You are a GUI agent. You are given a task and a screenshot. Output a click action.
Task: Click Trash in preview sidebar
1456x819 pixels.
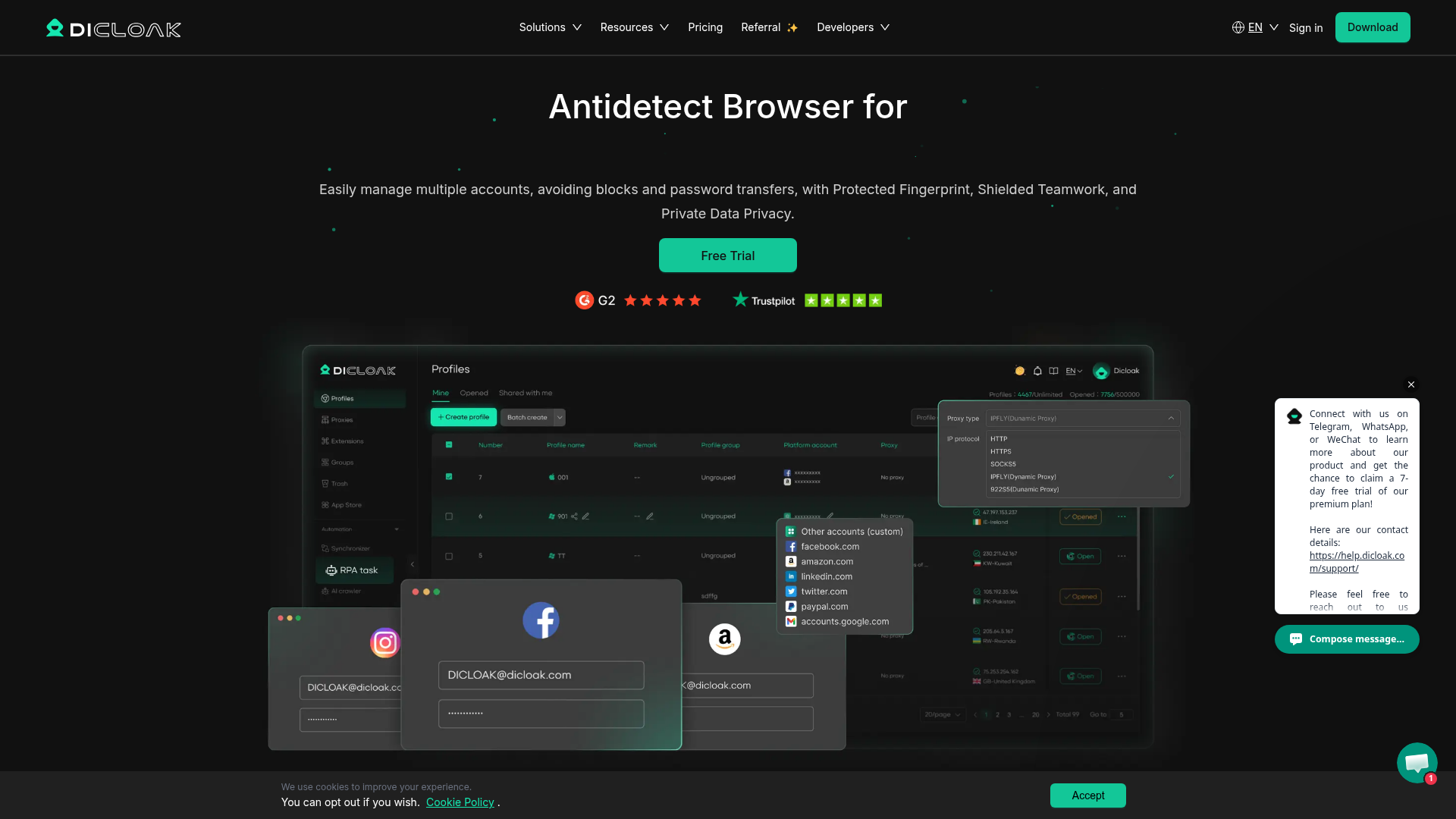(x=334, y=483)
